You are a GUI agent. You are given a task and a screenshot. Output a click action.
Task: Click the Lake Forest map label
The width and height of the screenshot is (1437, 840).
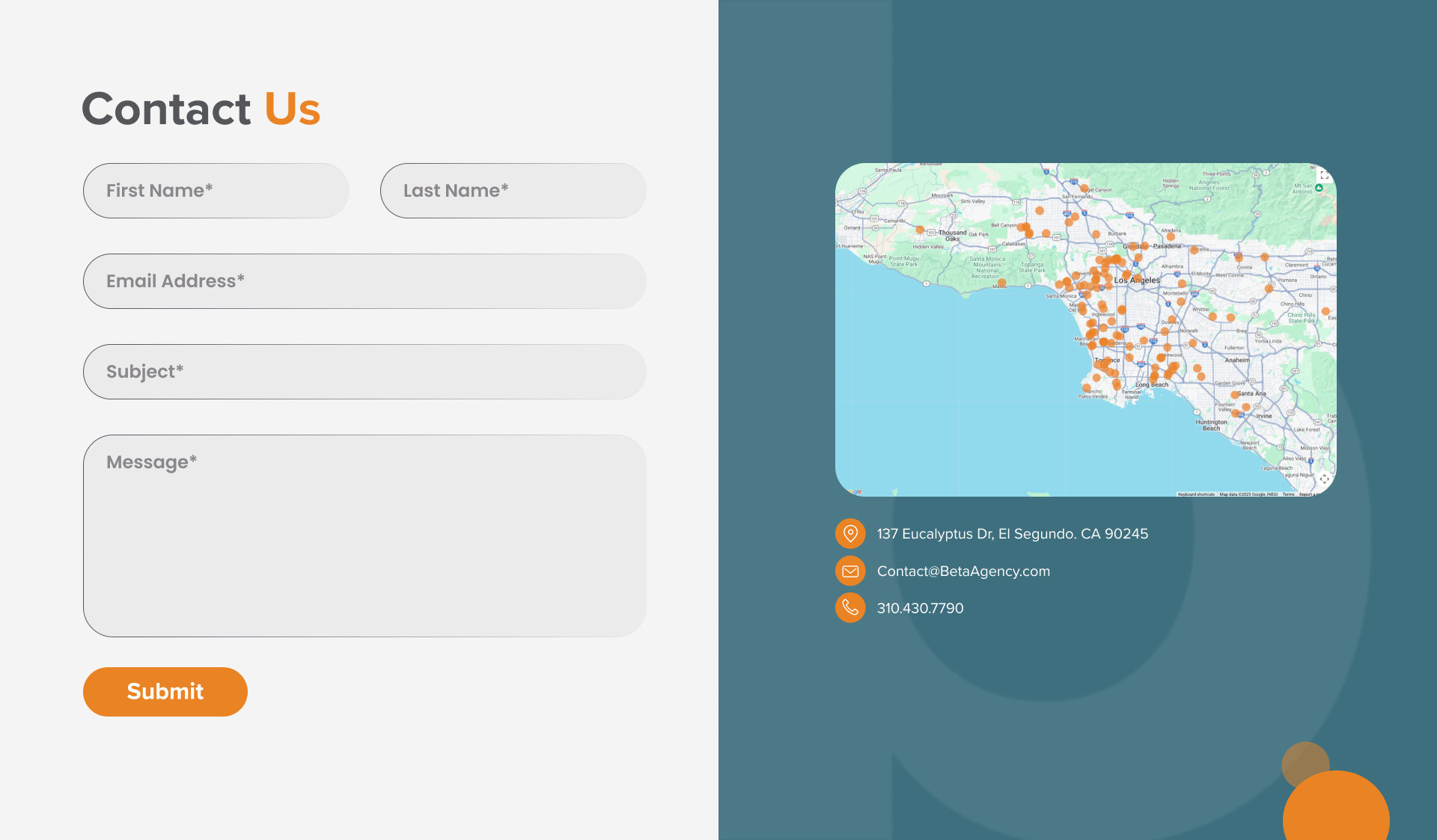[1307, 429]
